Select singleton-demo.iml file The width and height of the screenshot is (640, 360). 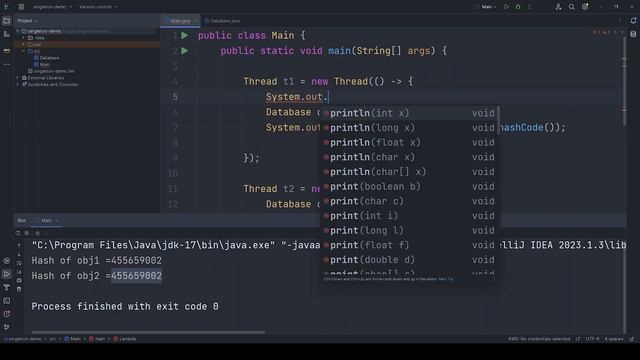pos(51,71)
